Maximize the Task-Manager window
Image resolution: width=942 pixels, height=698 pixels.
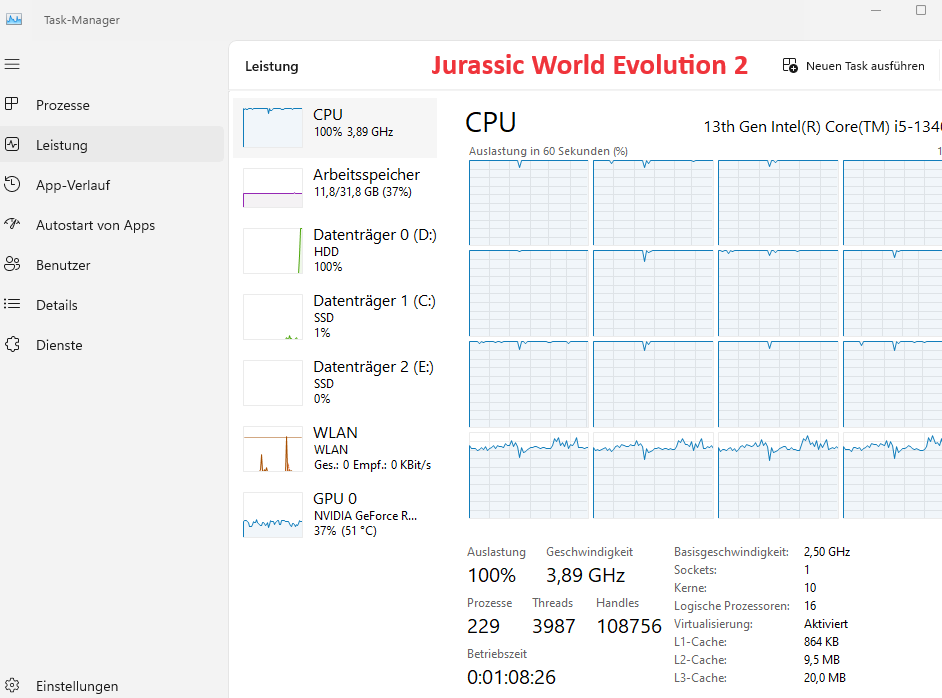(x=921, y=10)
